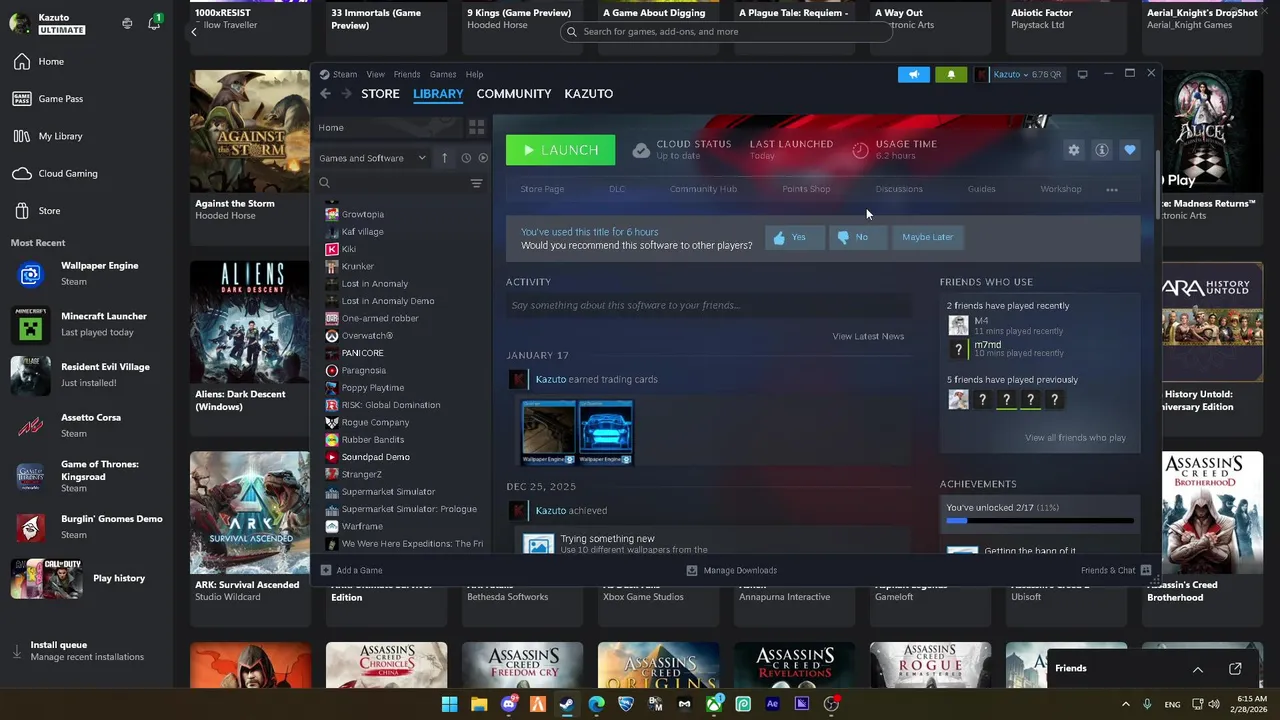Go forward with Steam's forward arrow
1280x720 pixels.
346,94
